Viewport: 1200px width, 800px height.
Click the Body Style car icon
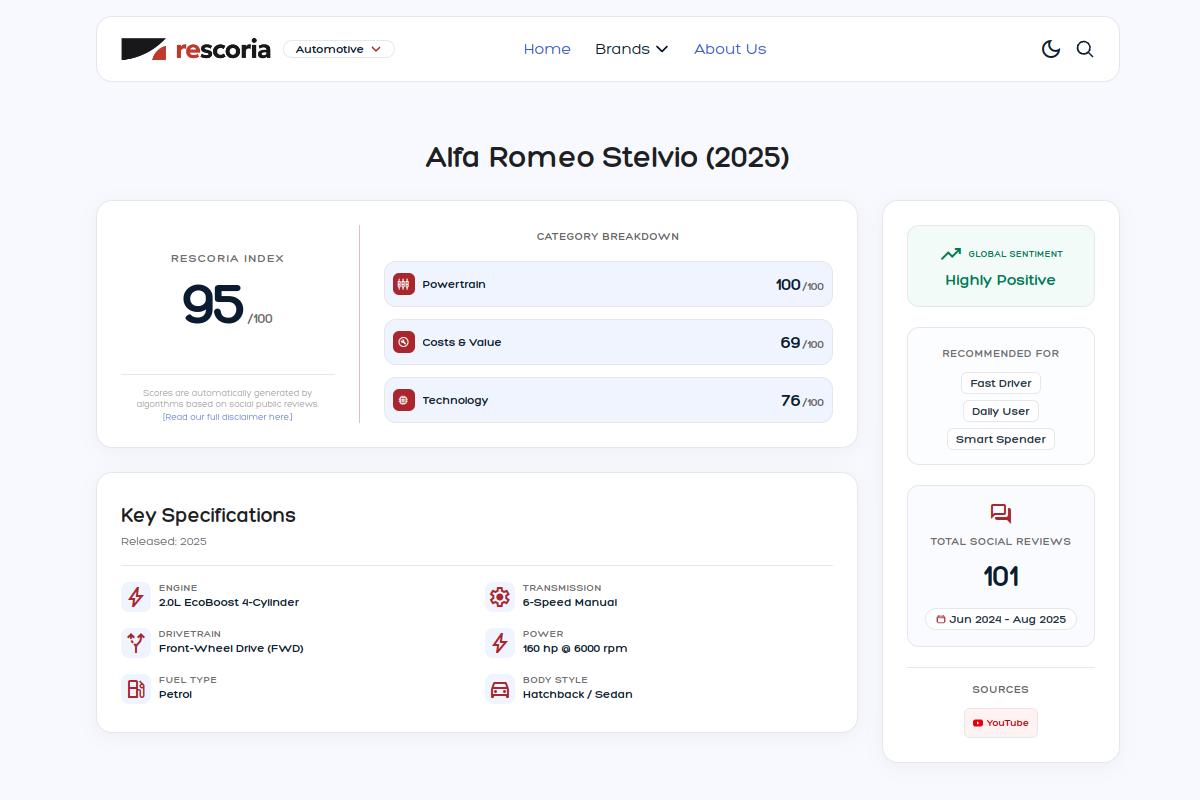point(500,689)
